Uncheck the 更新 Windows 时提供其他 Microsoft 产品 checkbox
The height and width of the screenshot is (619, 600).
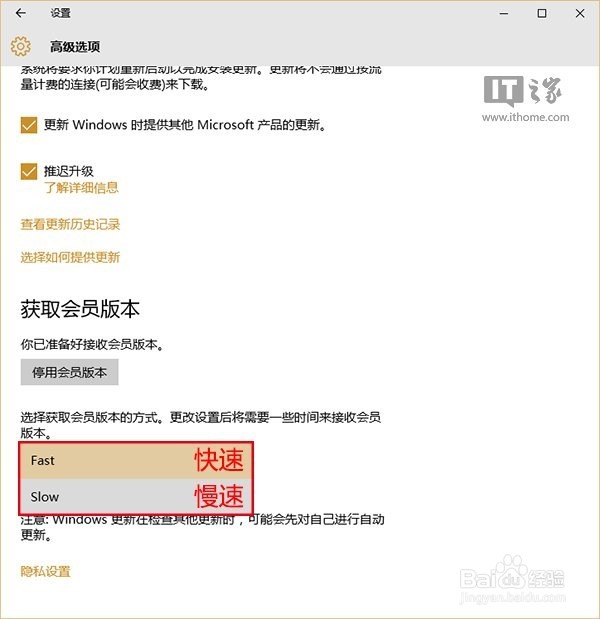point(29,125)
